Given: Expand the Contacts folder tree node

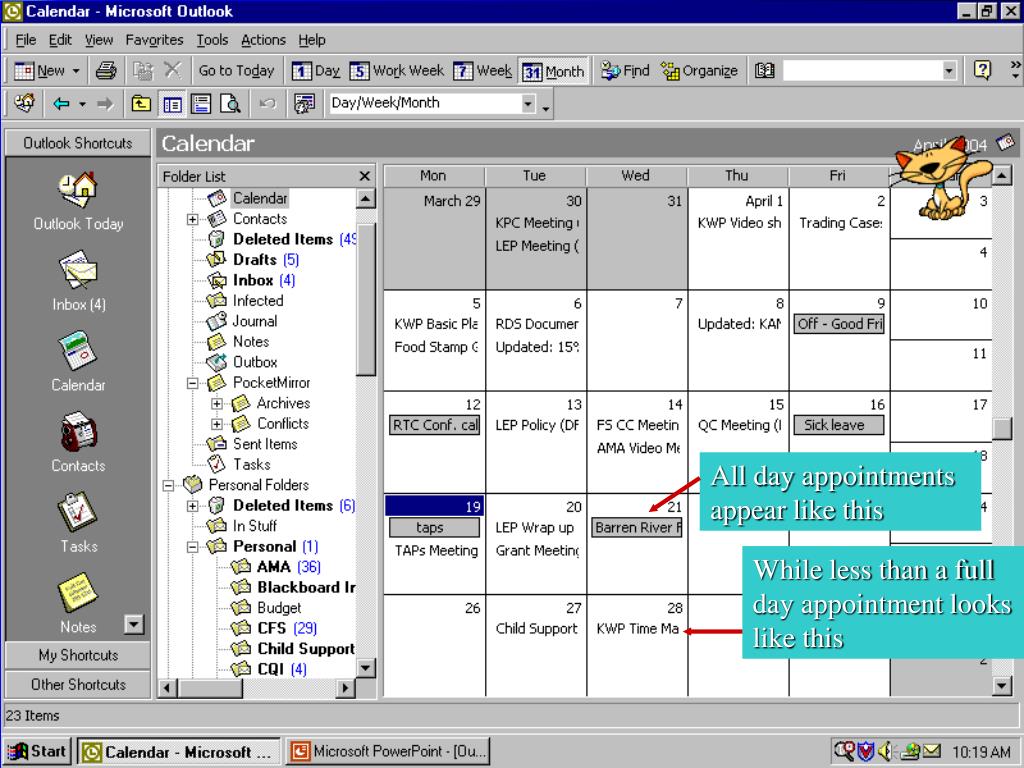Looking at the screenshot, I should click(x=192, y=219).
